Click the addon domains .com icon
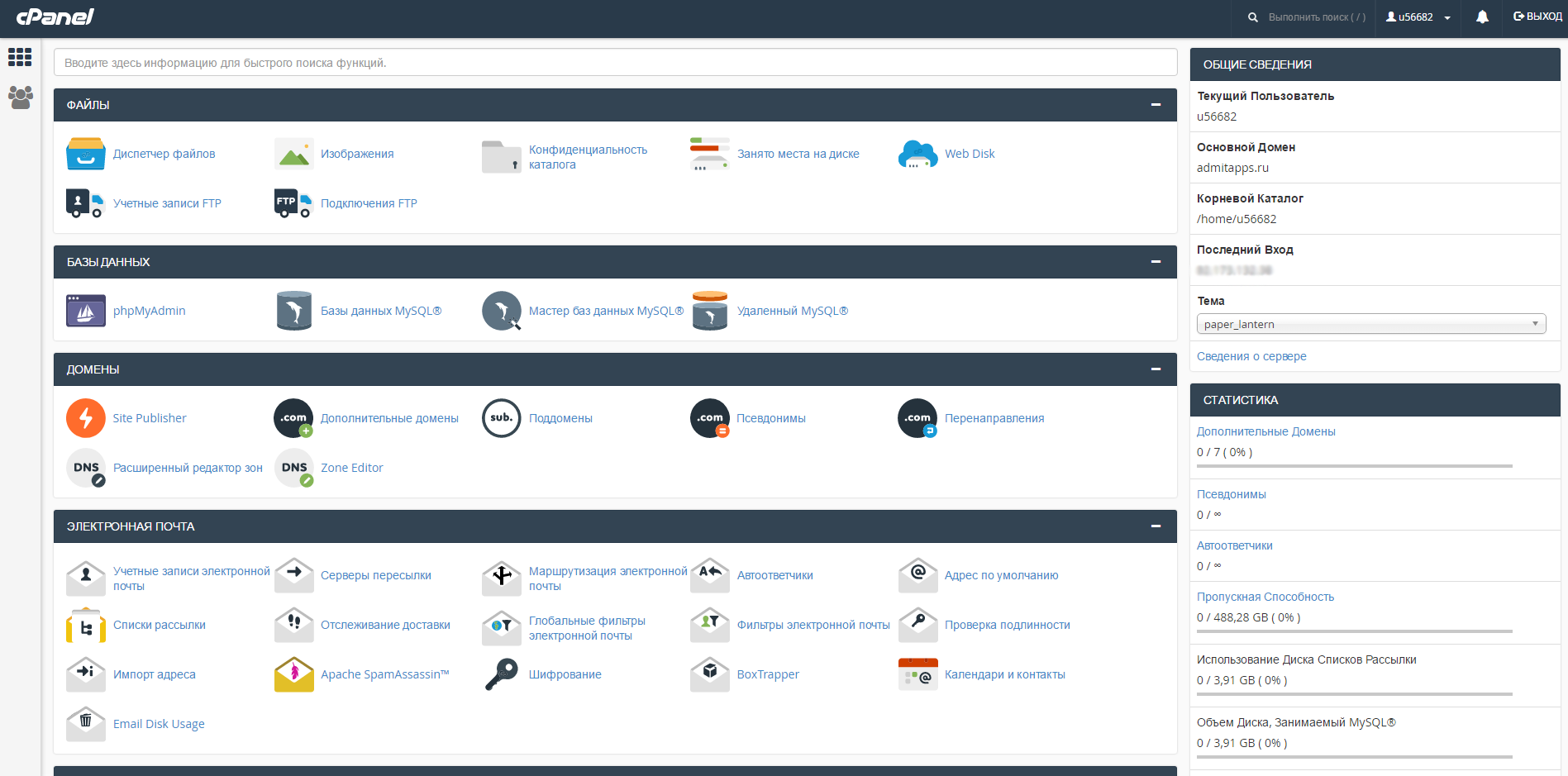The height and width of the screenshot is (776, 1568). click(x=294, y=418)
